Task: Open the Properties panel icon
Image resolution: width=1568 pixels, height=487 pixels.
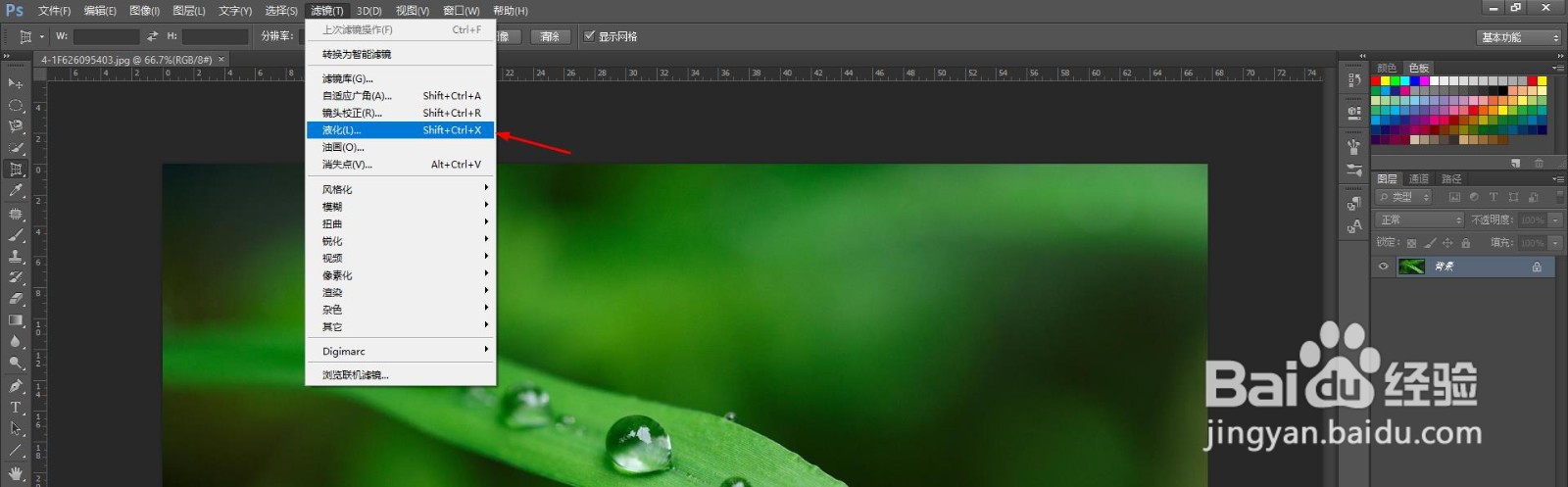Action: [x=1353, y=114]
